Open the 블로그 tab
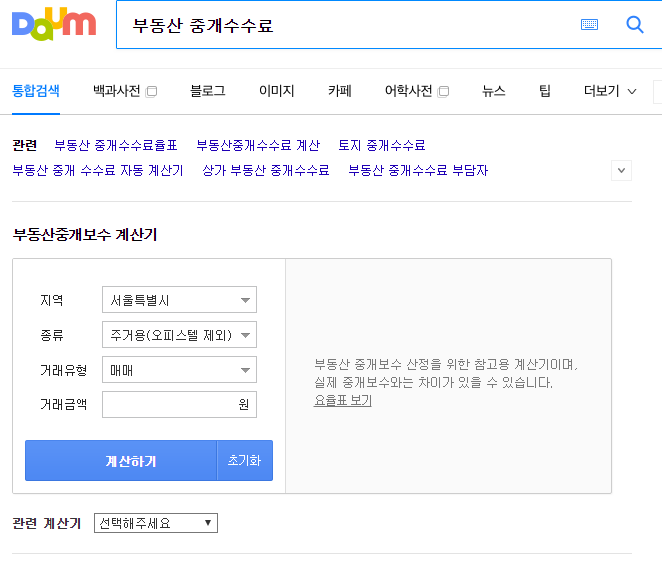The image size is (662, 561). click(x=208, y=91)
